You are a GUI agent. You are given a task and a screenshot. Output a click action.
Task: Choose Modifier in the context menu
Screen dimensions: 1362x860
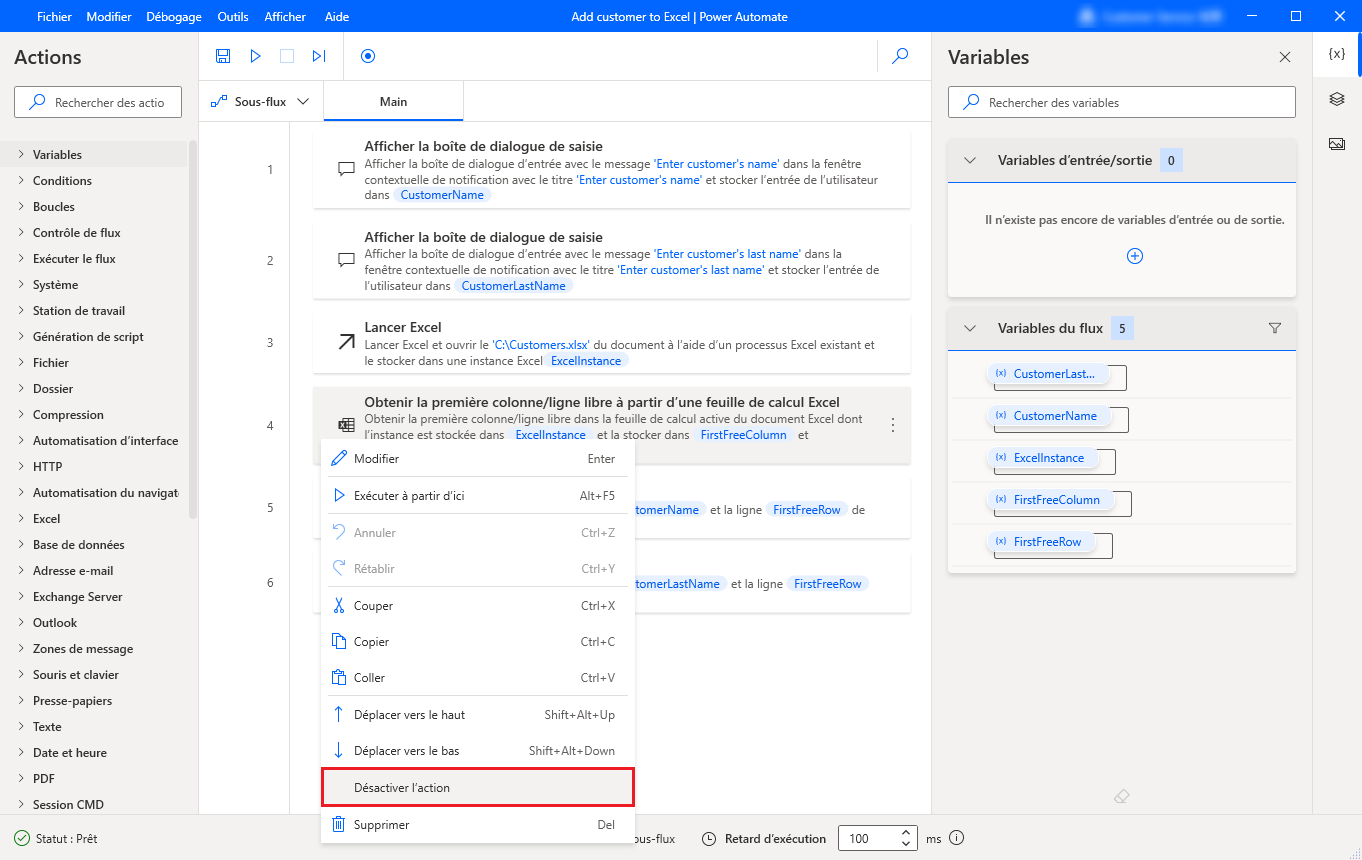(x=478, y=459)
